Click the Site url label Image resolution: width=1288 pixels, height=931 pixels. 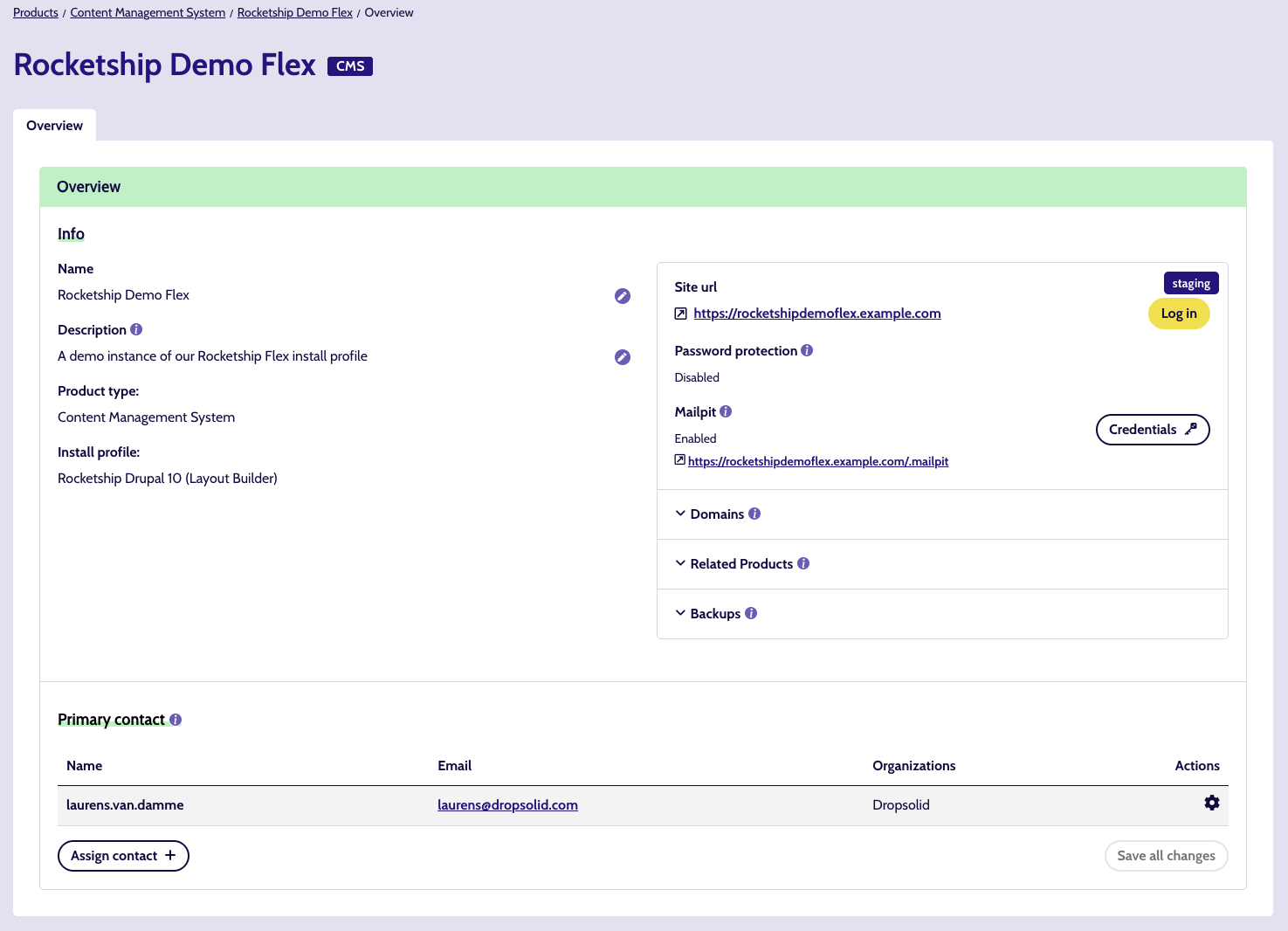tap(696, 287)
